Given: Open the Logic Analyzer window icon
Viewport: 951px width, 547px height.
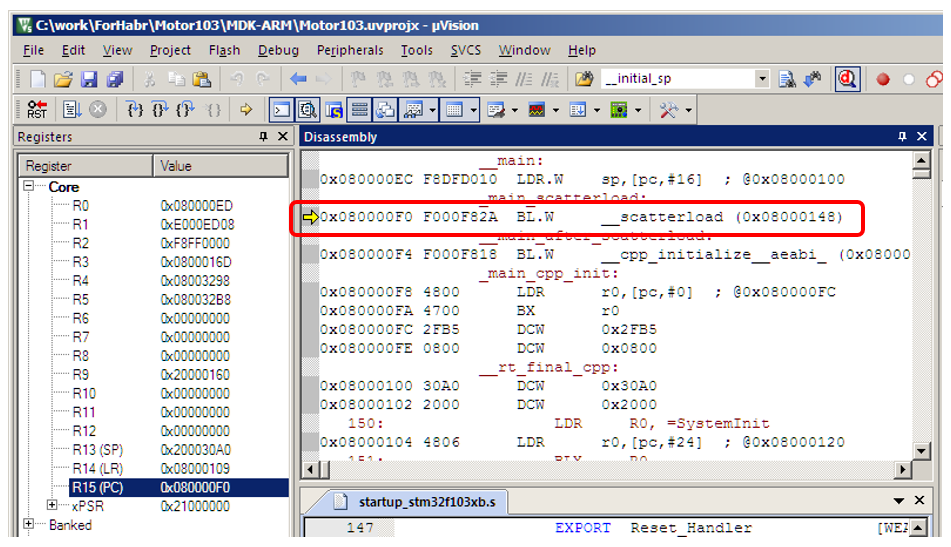Looking at the screenshot, I should (536, 110).
